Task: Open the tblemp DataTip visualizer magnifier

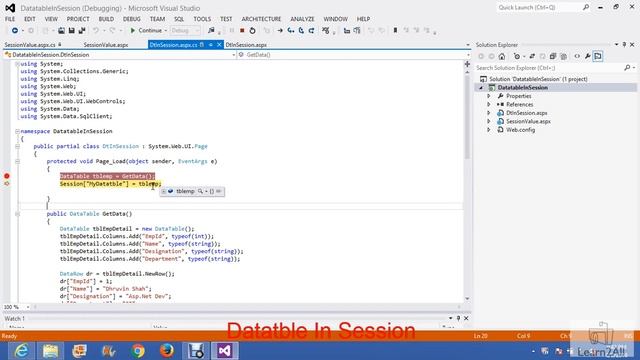Action: [200, 191]
